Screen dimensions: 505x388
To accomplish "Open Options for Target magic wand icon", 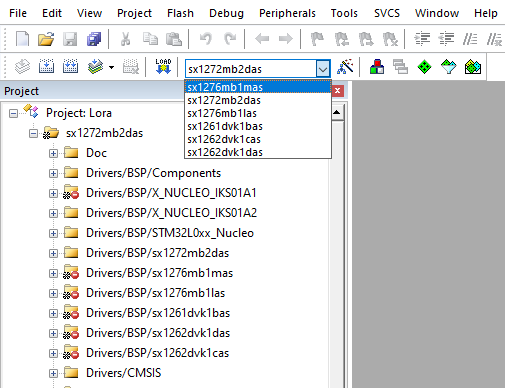I will point(345,67).
